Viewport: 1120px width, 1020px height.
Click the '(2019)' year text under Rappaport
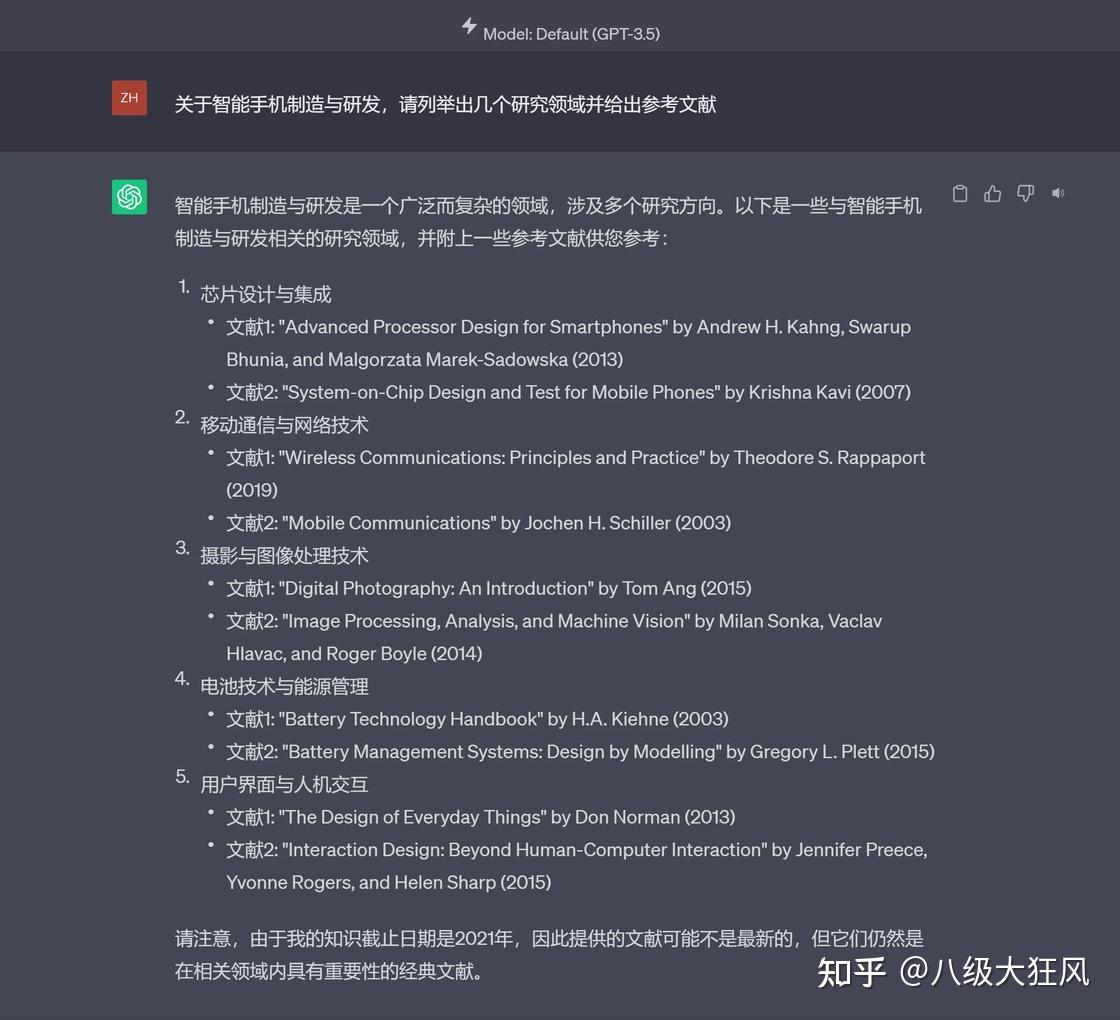[x=252, y=490]
